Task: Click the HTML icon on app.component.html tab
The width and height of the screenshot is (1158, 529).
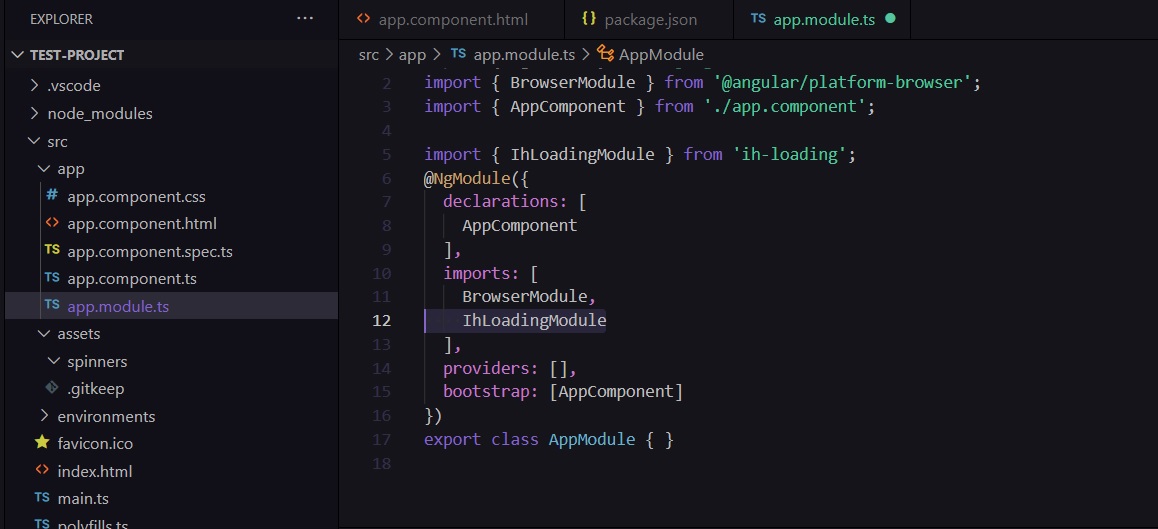Action: 363,19
